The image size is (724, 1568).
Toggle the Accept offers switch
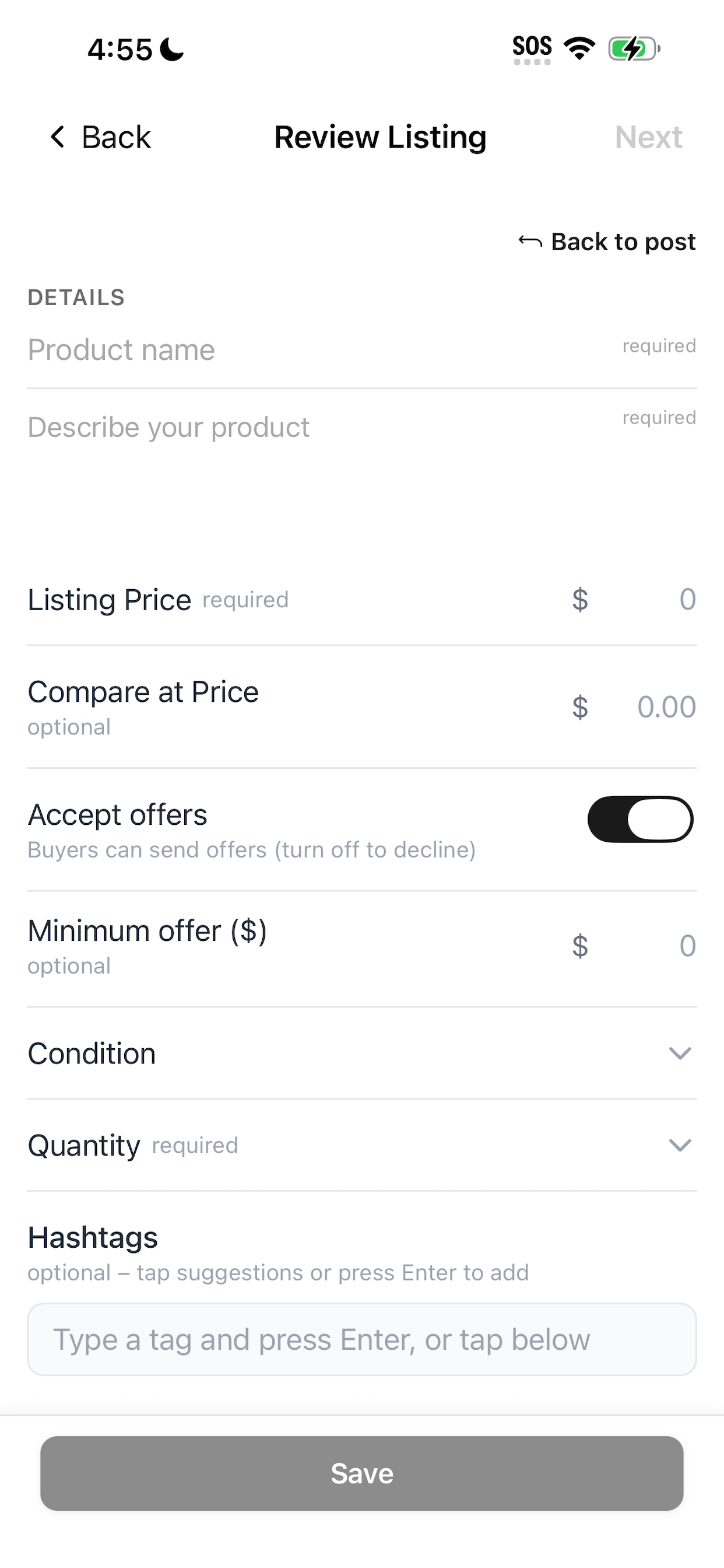click(x=640, y=820)
